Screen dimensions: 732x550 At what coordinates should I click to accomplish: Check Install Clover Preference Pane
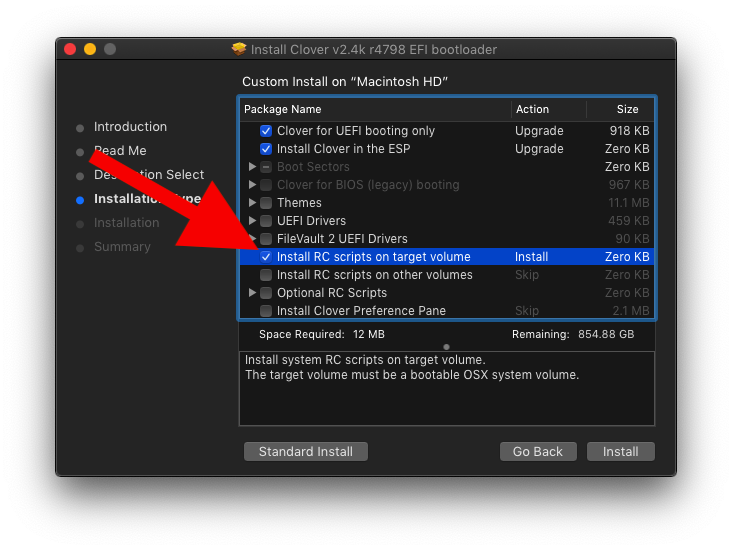click(x=266, y=311)
